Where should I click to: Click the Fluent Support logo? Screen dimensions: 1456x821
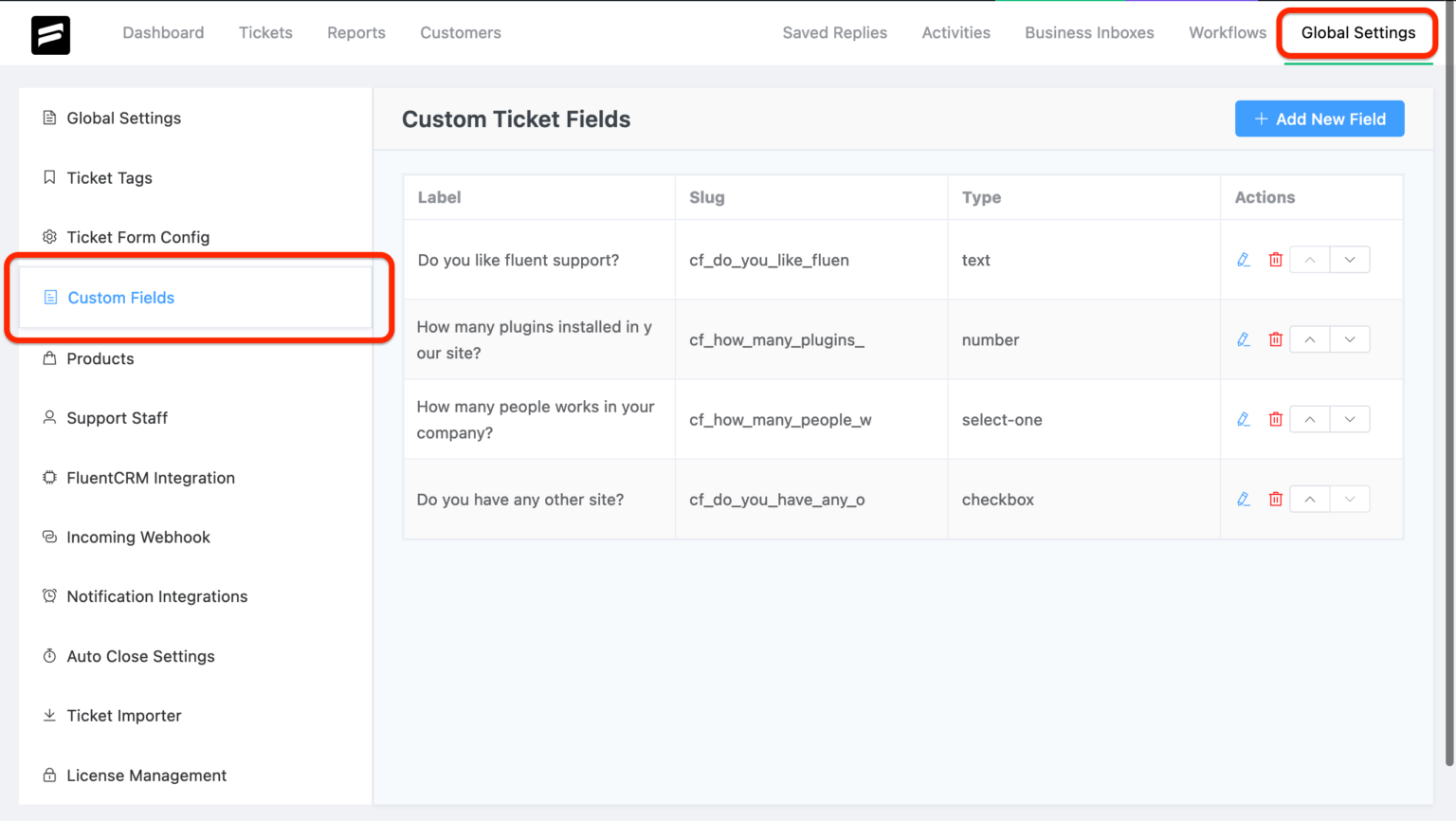50,33
